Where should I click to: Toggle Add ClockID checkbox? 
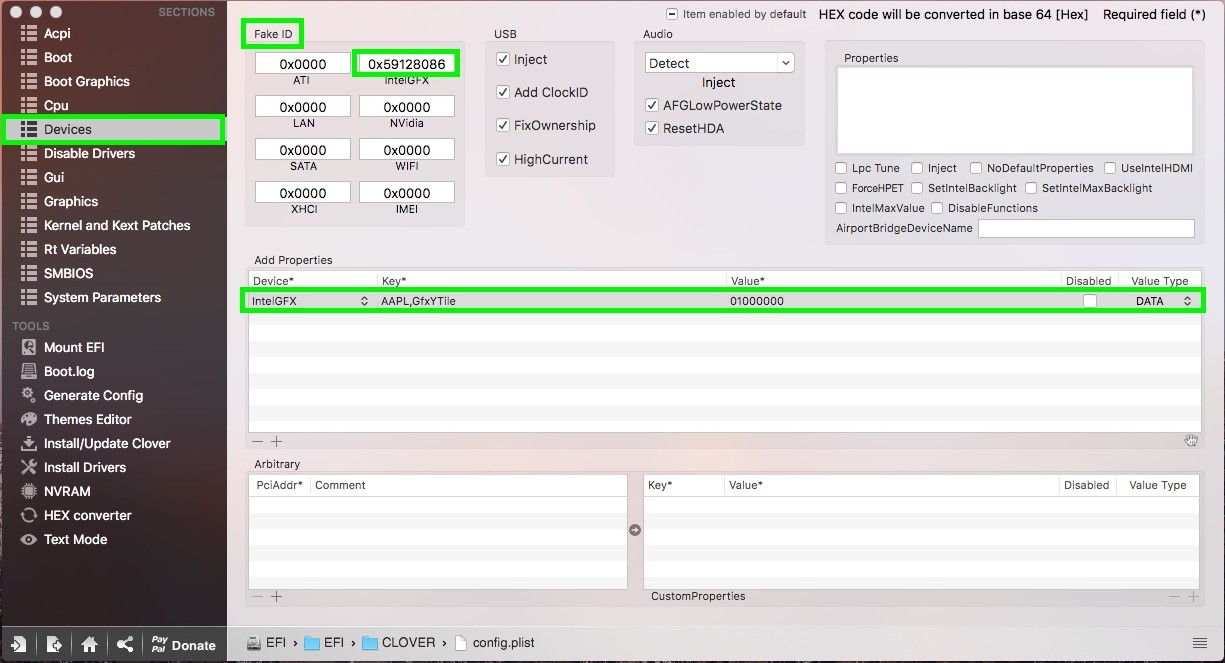503,92
